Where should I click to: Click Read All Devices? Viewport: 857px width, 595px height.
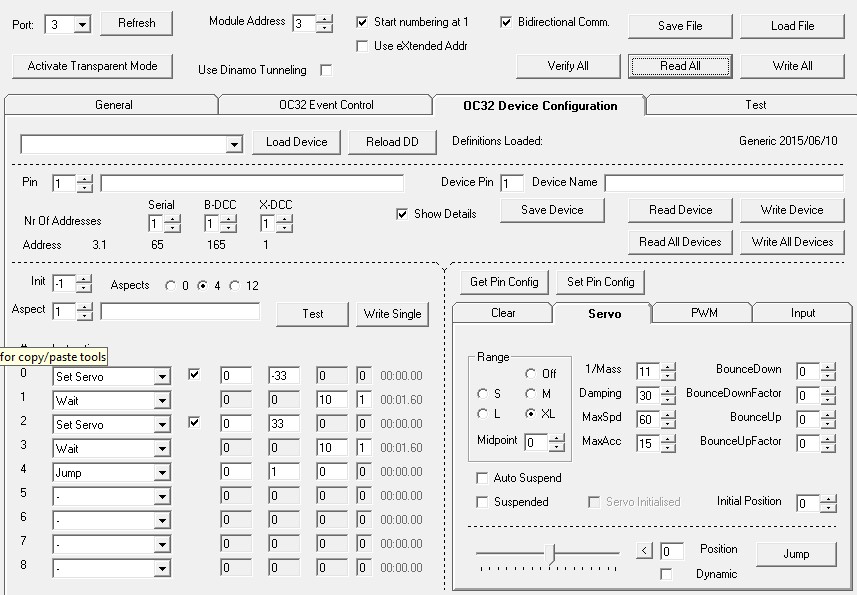680,242
